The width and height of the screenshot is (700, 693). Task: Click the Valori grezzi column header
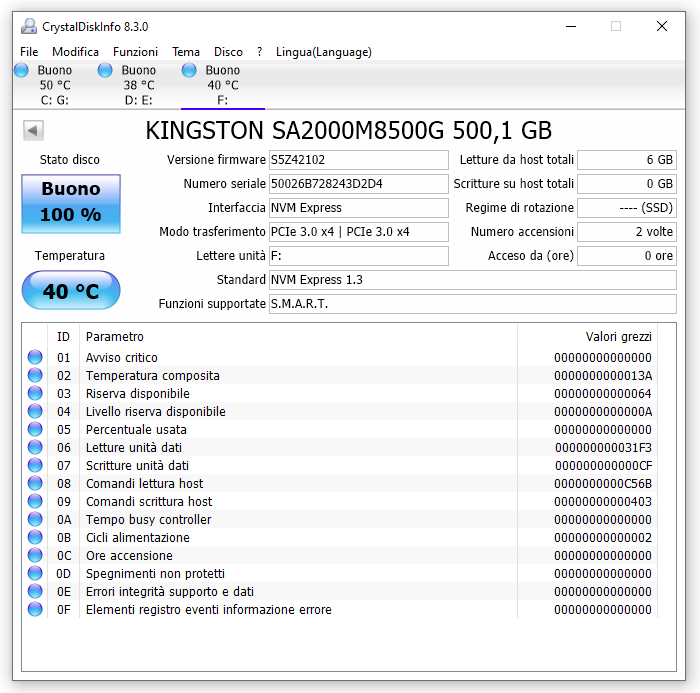588,337
